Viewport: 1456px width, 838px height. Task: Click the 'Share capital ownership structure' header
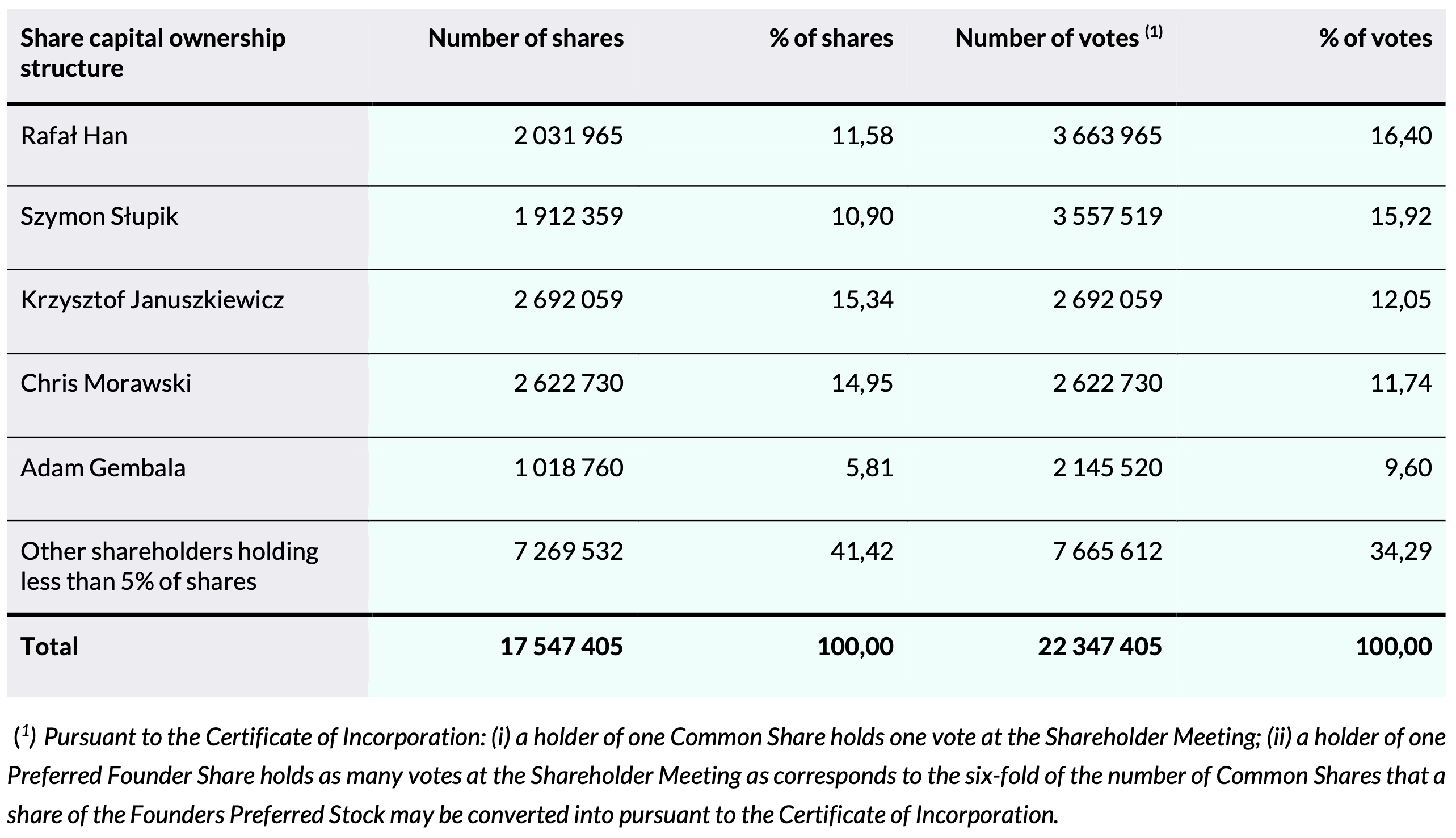pyautogui.click(x=153, y=53)
